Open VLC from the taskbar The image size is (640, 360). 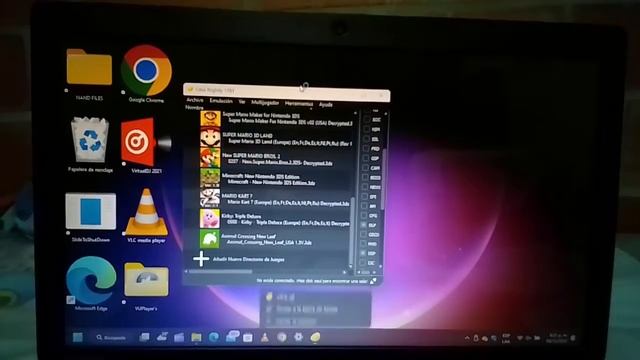pyautogui.click(x=265, y=337)
